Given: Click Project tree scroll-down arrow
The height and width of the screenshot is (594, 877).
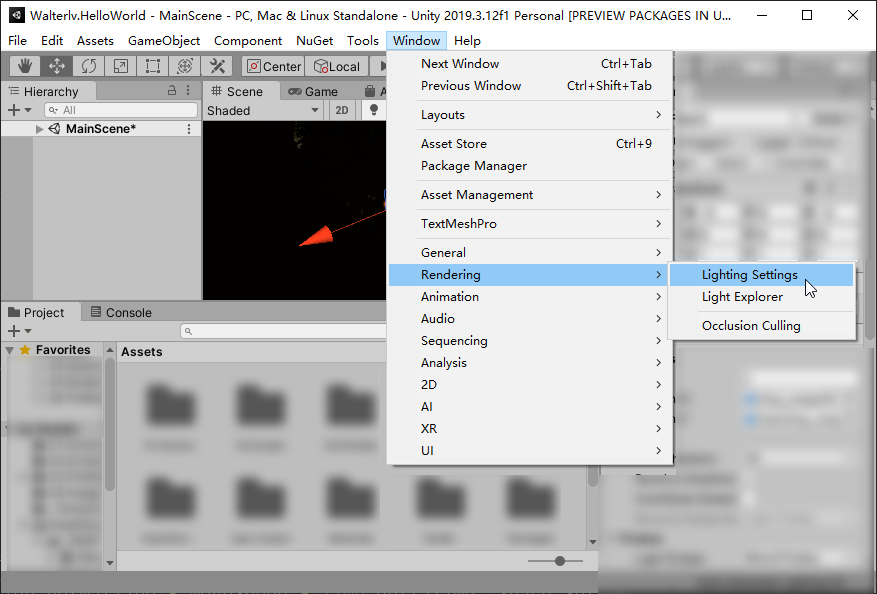Looking at the screenshot, I should [110, 563].
